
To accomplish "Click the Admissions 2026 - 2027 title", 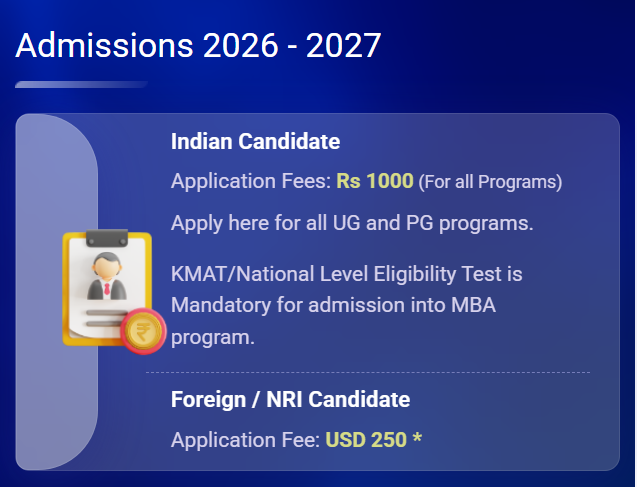I will tap(198, 45).
